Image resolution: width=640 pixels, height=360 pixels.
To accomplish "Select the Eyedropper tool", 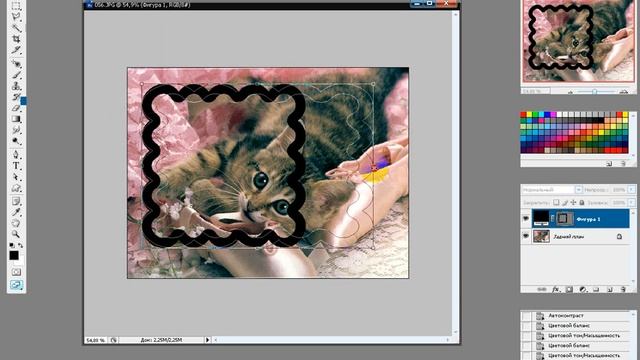I will (x=16, y=212).
